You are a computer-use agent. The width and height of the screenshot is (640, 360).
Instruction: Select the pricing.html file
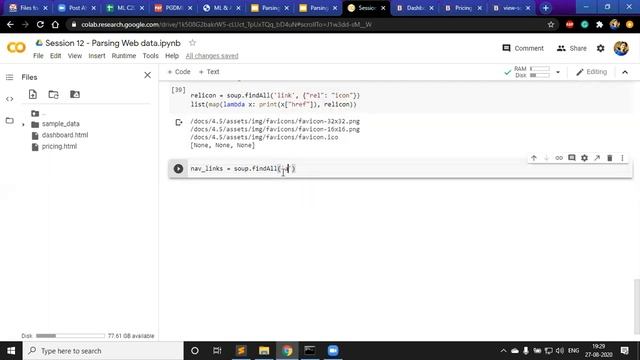[54, 147]
